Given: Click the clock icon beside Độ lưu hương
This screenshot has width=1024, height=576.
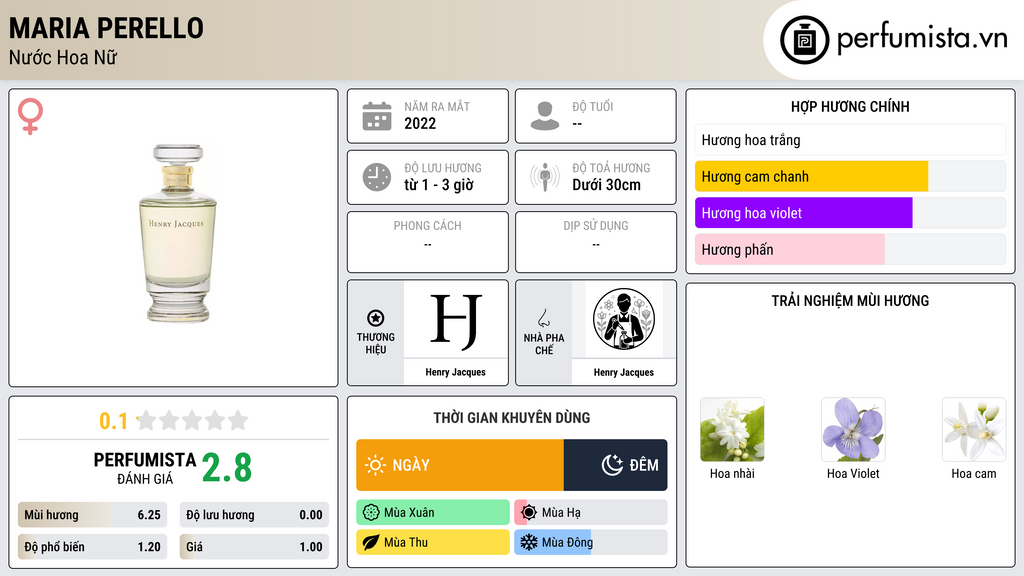Looking at the screenshot, I should (377, 177).
